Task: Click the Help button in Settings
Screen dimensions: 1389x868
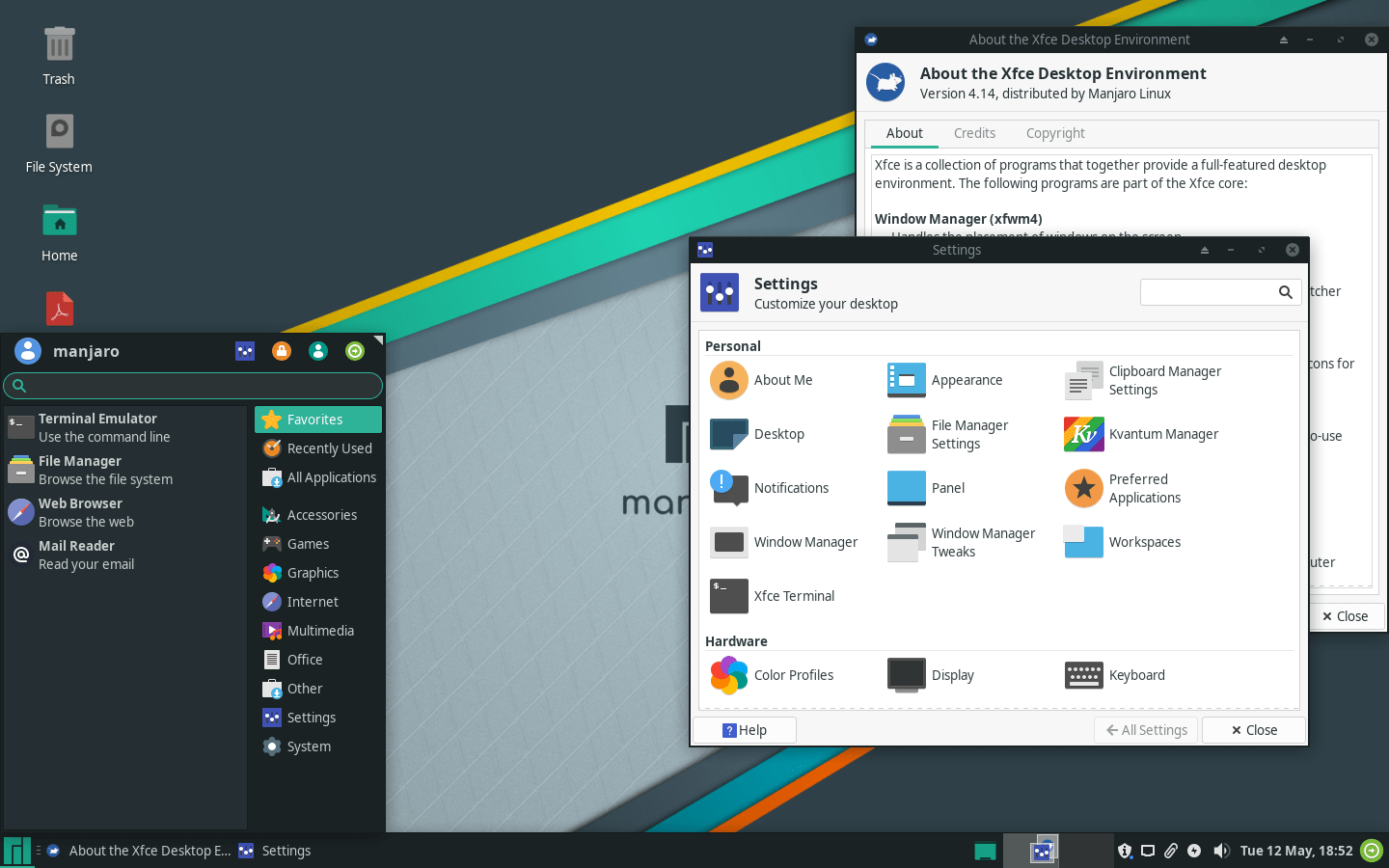Action: pos(745,730)
